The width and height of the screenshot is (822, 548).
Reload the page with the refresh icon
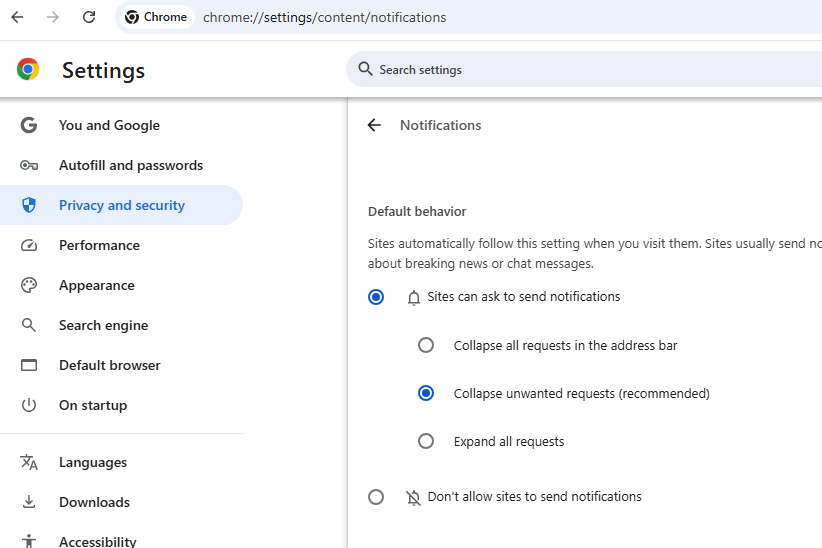[x=89, y=17]
